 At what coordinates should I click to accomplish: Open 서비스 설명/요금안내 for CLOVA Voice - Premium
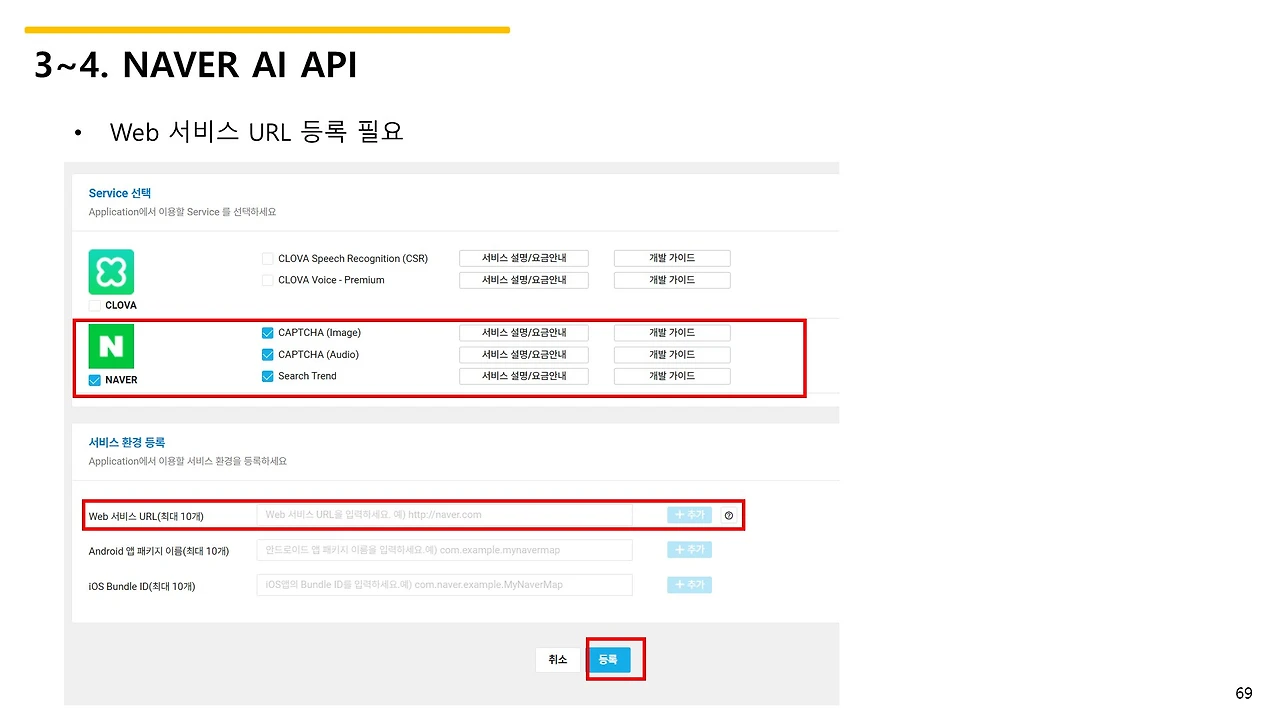(524, 280)
